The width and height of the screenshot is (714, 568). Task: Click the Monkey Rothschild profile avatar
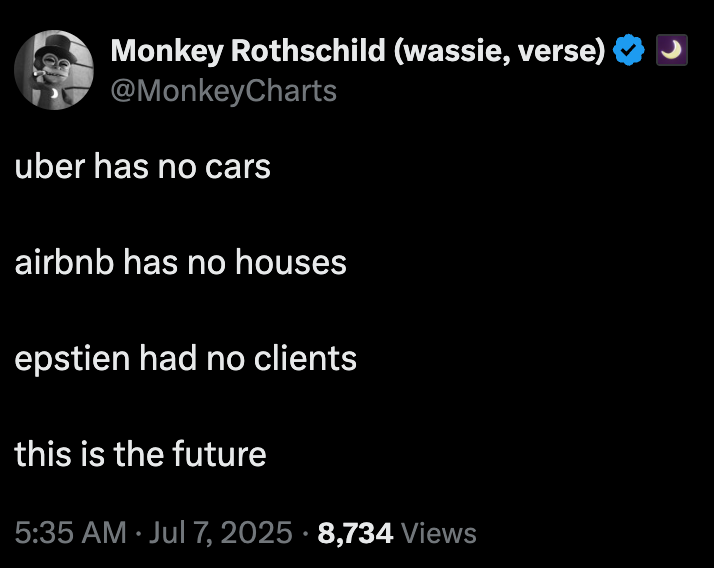(x=56, y=69)
